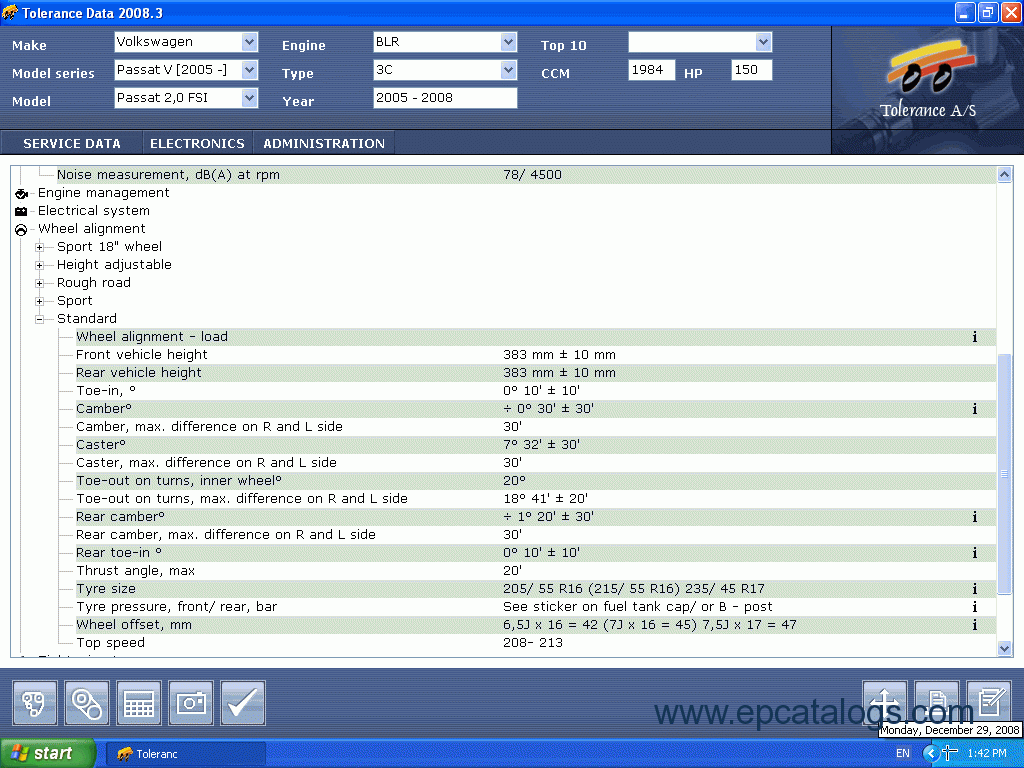Image resolution: width=1024 pixels, height=768 pixels.
Task: Select the Toe-in row
Action: pyautogui.click(x=536, y=391)
